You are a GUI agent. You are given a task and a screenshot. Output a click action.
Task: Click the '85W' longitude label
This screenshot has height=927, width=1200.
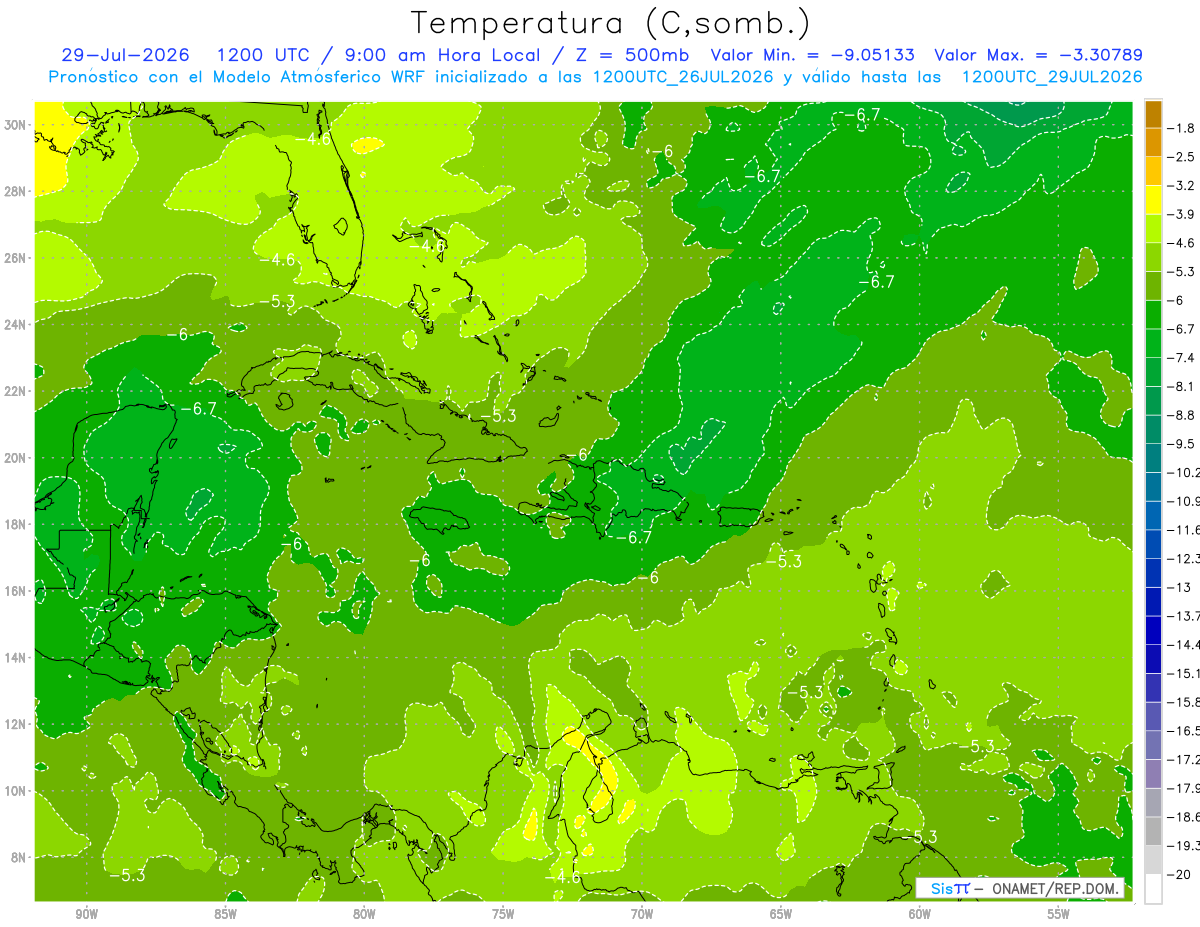tap(225, 914)
